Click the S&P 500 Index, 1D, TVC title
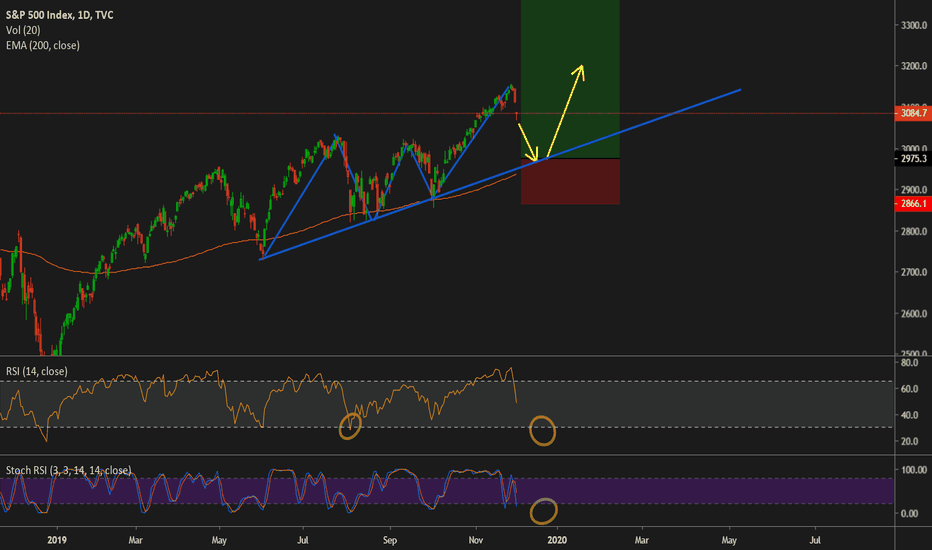The height and width of the screenshot is (550, 932). pyautogui.click(x=59, y=15)
